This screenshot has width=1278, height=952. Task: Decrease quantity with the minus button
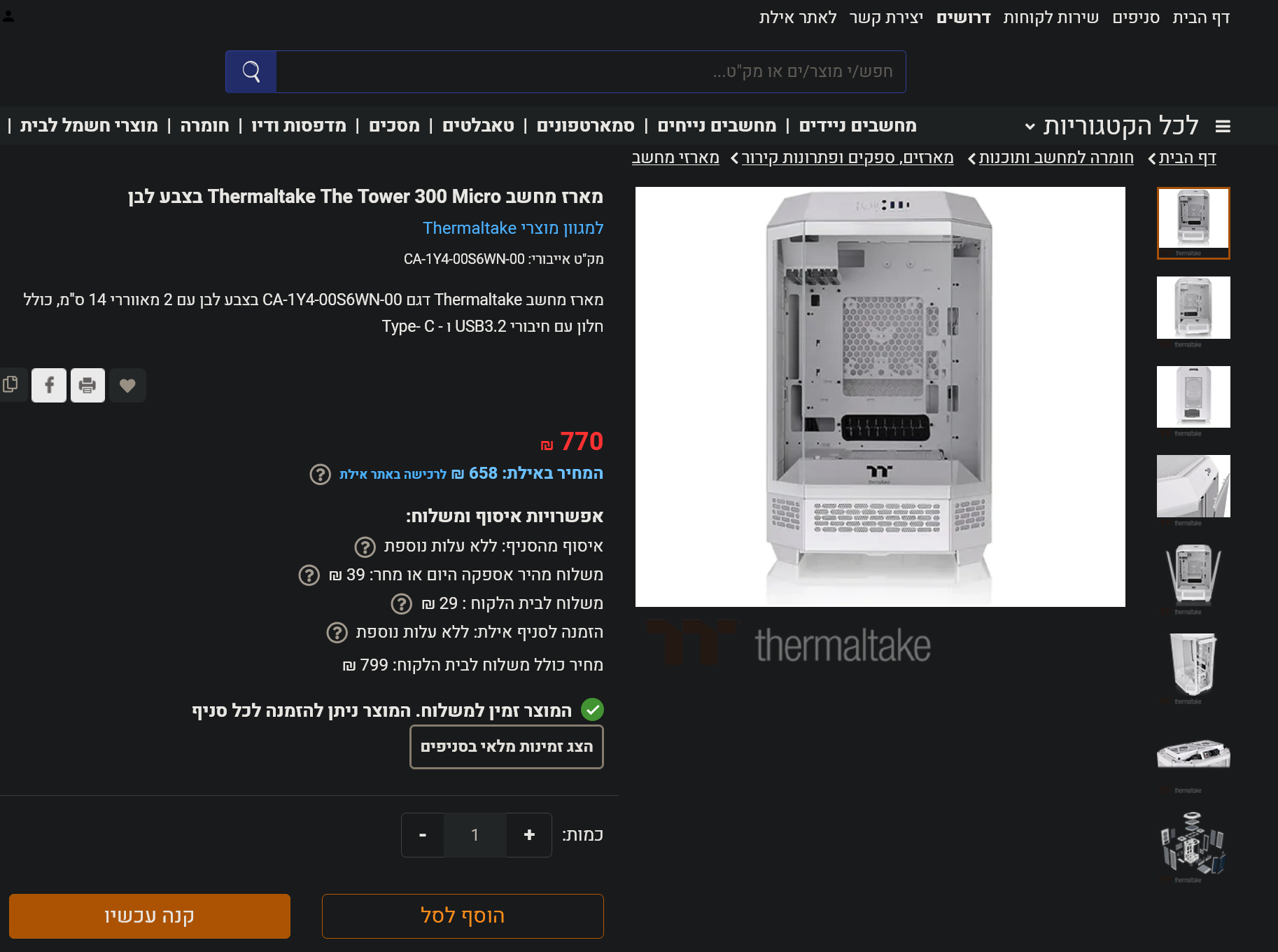(423, 835)
